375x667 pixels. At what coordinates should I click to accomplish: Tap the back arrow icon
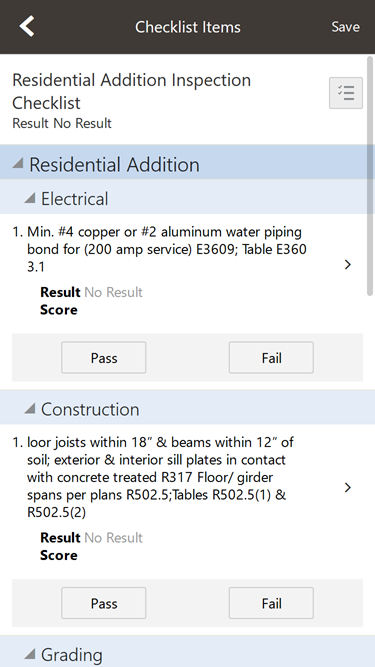(27, 26)
